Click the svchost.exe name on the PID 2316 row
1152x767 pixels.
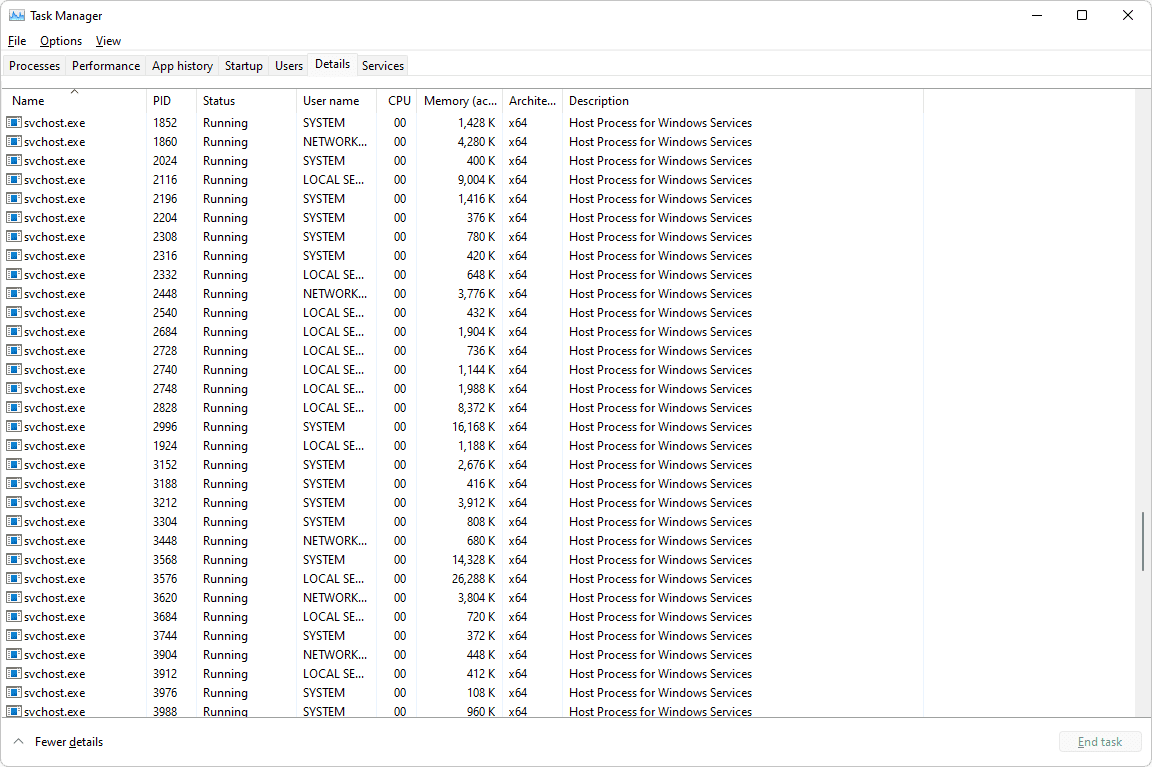pyautogui.click(x=54, y=256)
